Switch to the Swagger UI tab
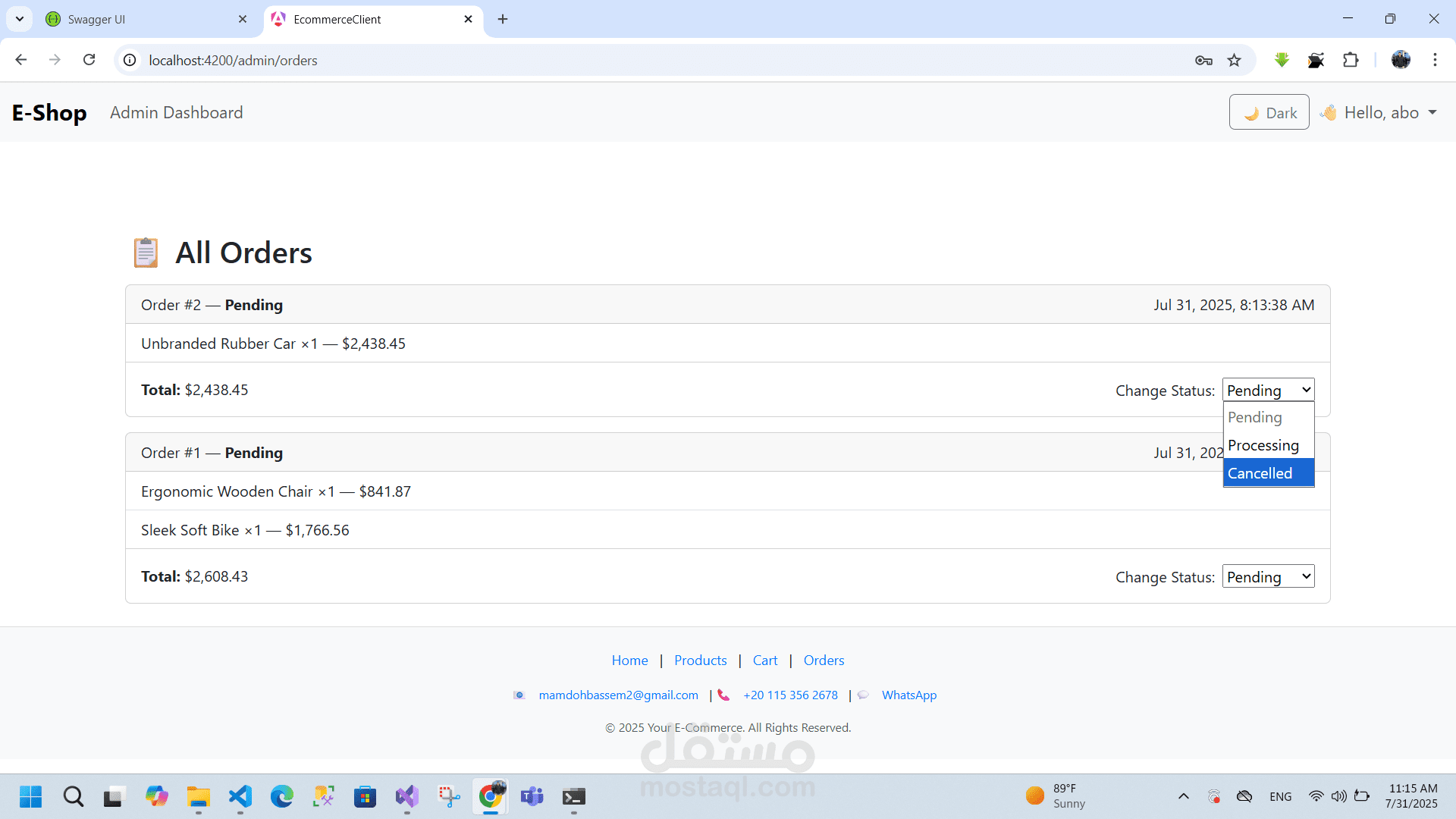1456x819 pixels. (x=144, y=19)
